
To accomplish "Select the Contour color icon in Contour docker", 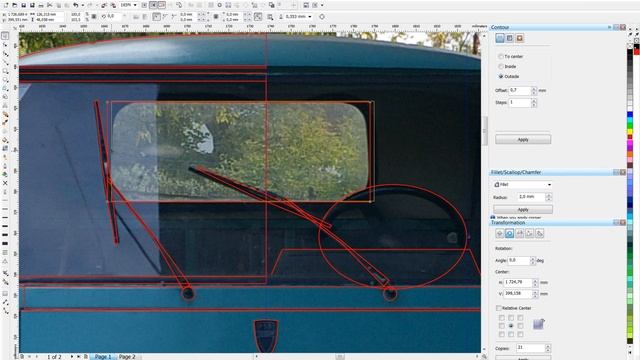I will [510, 38].
